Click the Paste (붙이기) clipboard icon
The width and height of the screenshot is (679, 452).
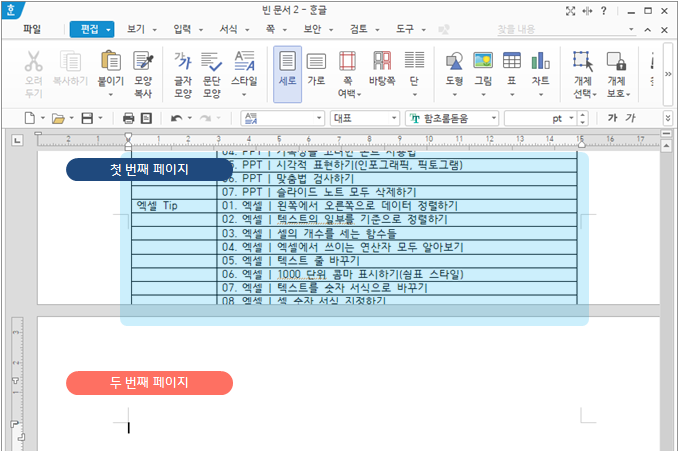111,61
